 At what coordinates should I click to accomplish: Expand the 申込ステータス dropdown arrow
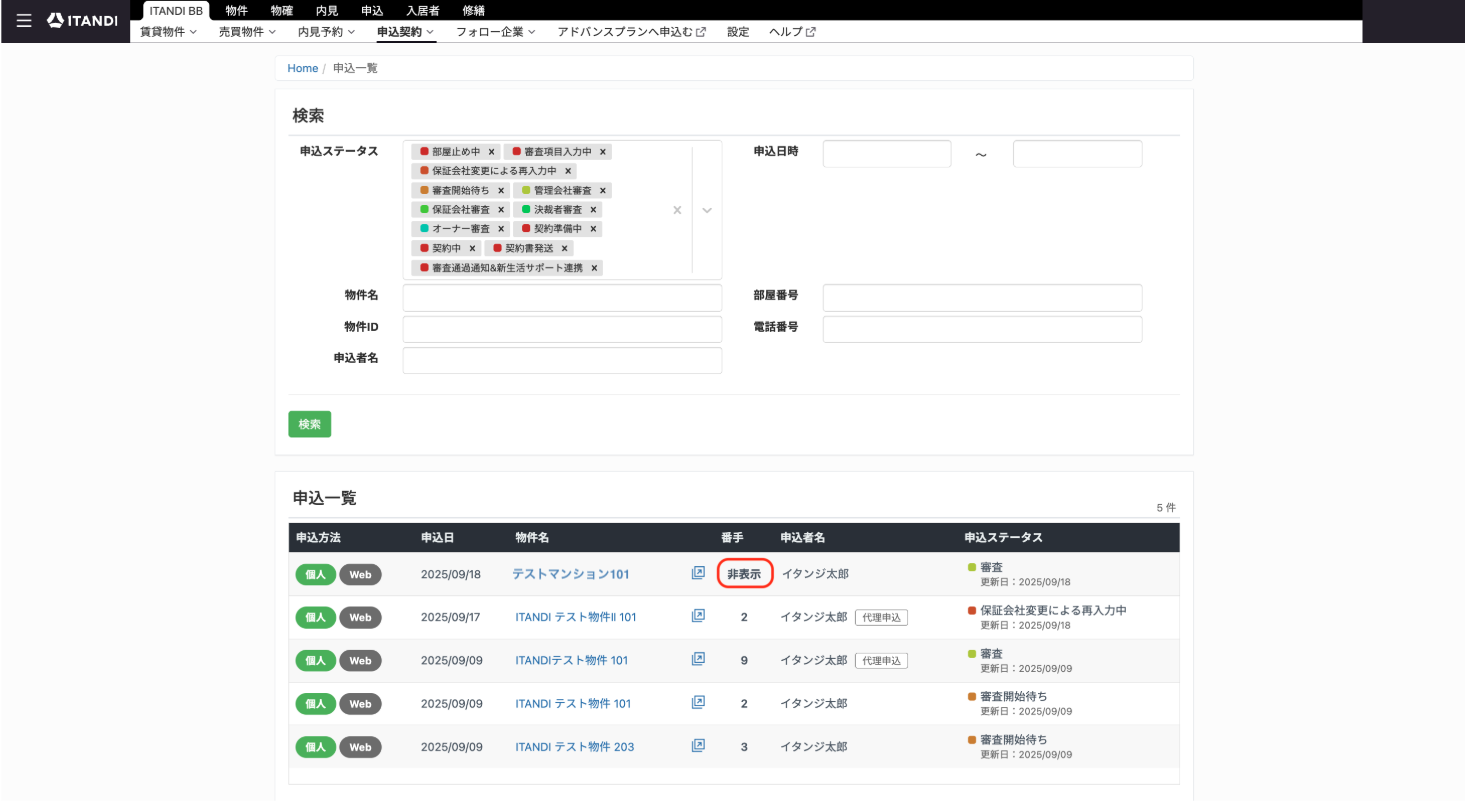pyautogui.click(x=707, y=210)
